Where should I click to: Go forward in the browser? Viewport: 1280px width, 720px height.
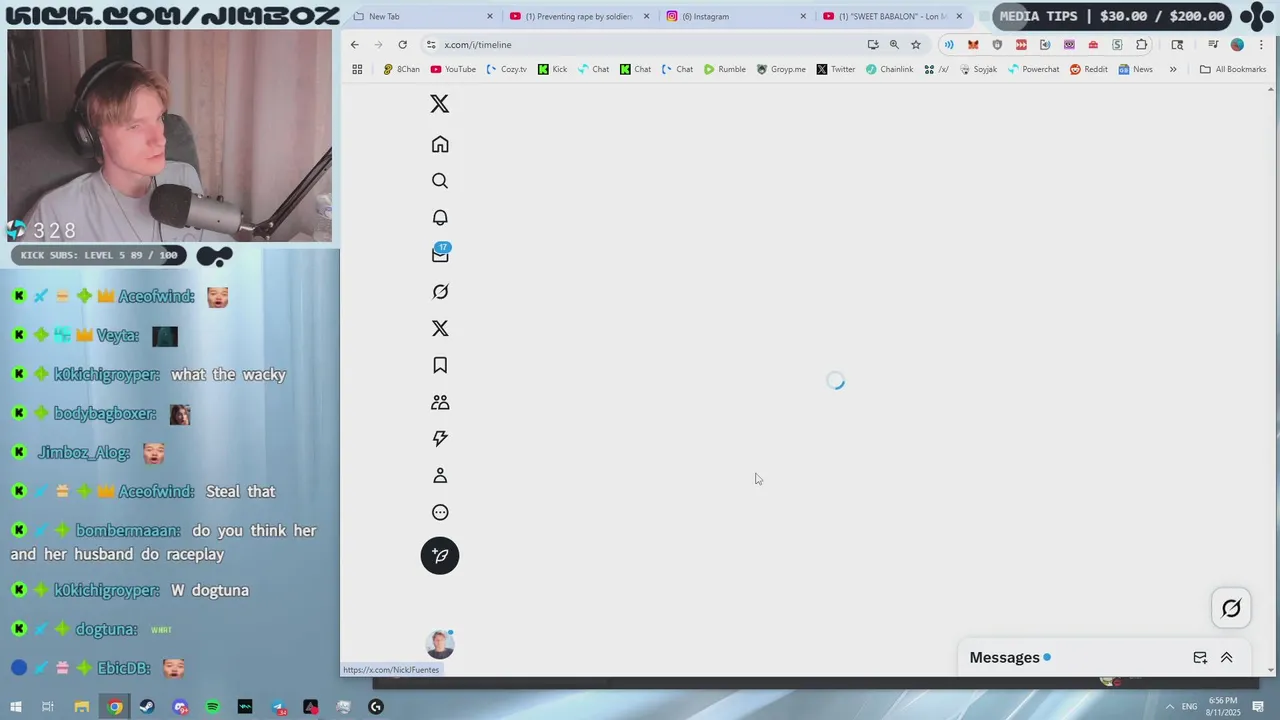378,44
